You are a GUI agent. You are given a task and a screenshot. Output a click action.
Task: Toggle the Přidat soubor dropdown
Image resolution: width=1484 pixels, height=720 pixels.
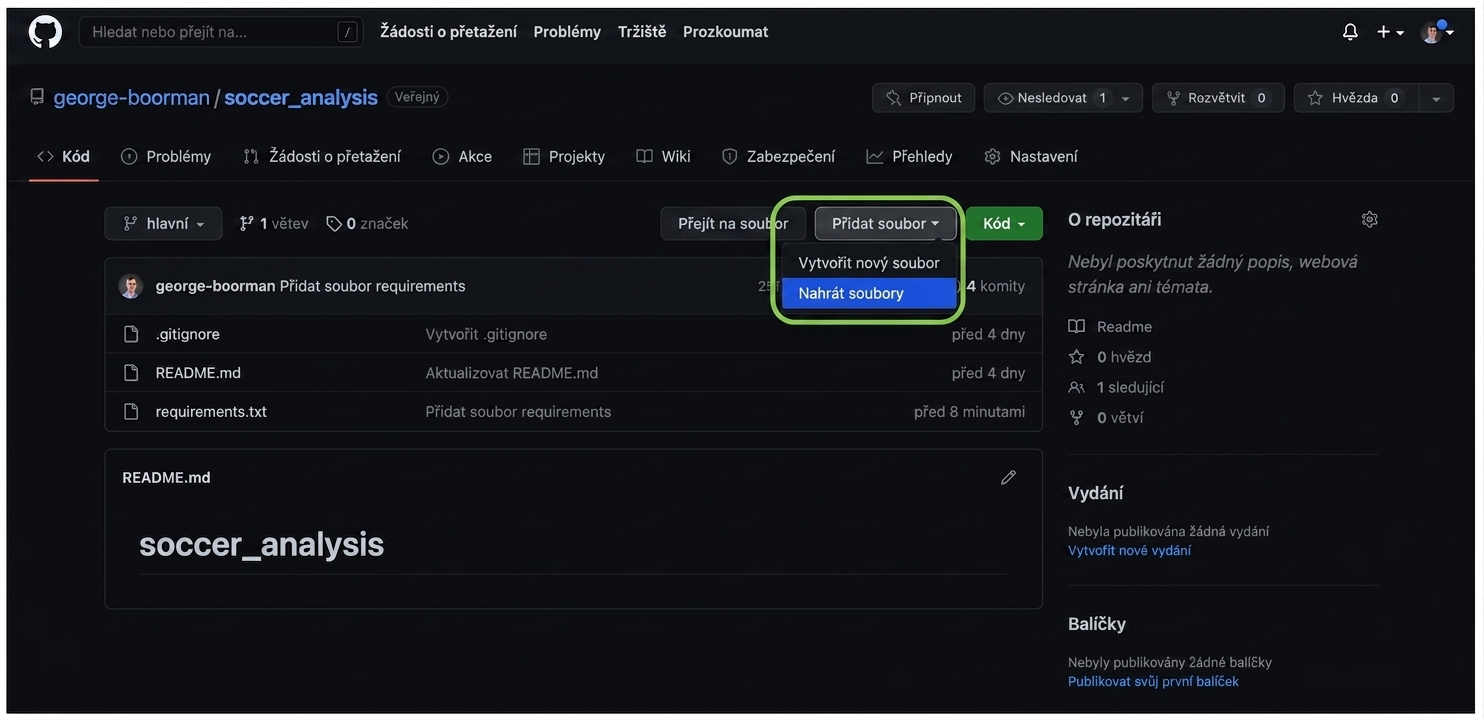[x=885, y=224]
